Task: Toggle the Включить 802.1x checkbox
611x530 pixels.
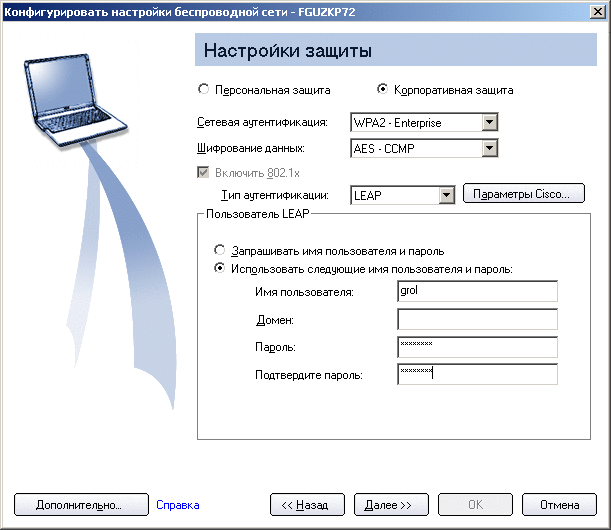Action: (x=207, y=172)
